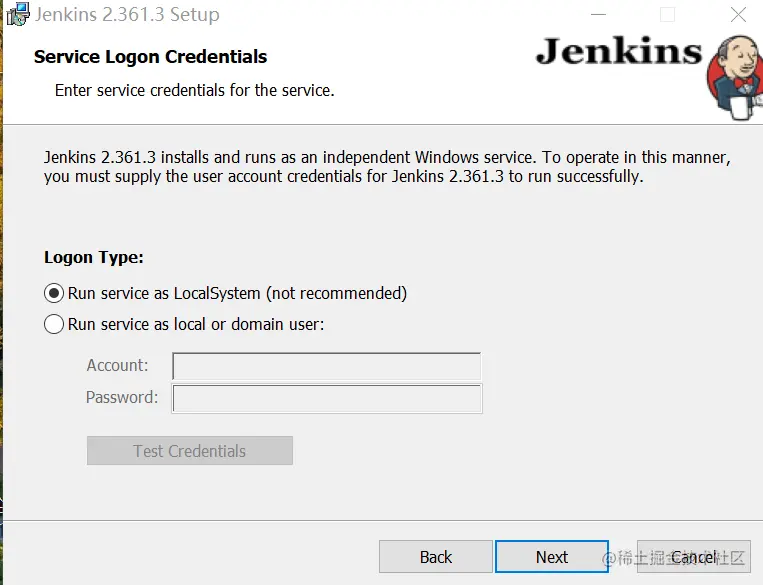
Task: Click the Account label
Action: (117, 365)
